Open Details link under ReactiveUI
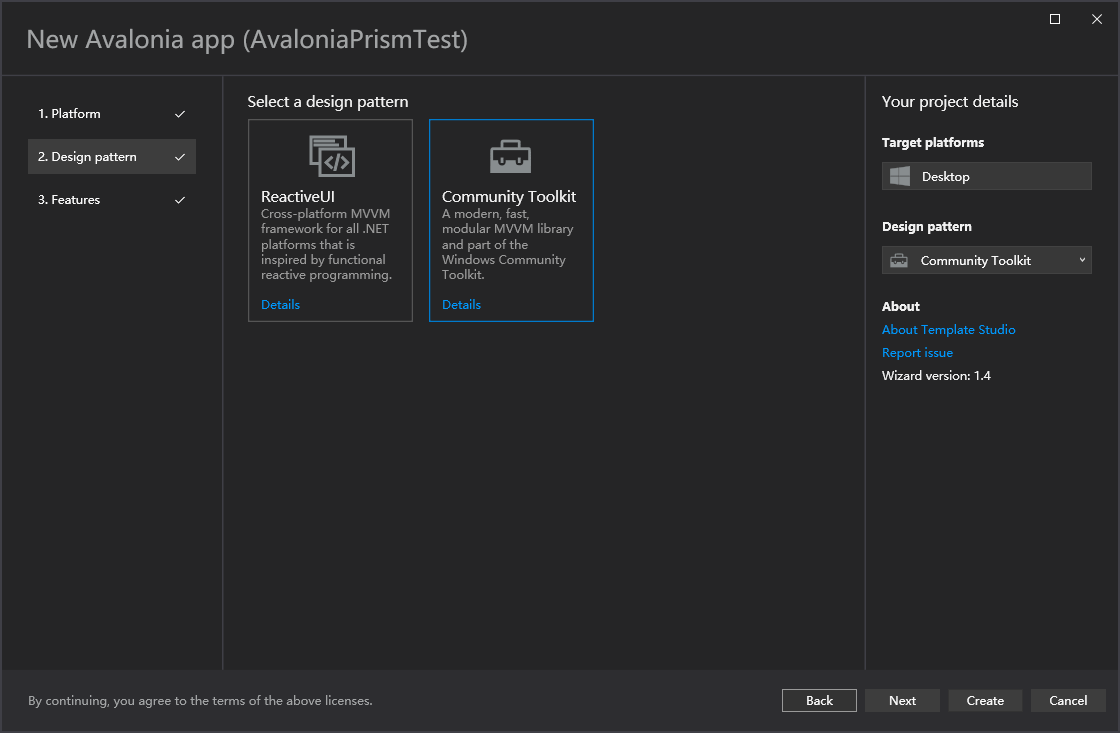The image size is (1120, 733). [280, 305]
